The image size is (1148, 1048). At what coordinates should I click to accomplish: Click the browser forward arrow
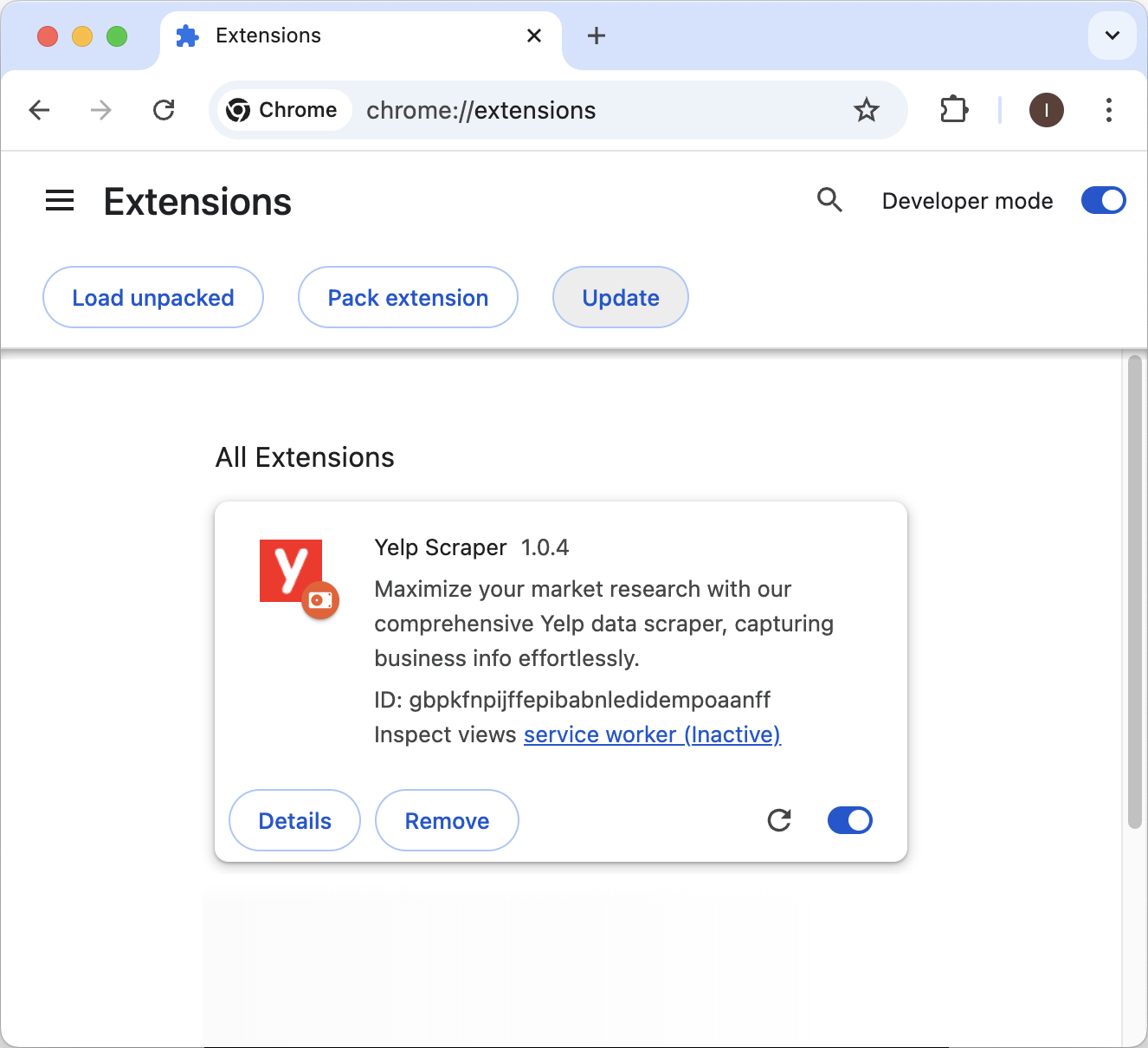point(101,110)
